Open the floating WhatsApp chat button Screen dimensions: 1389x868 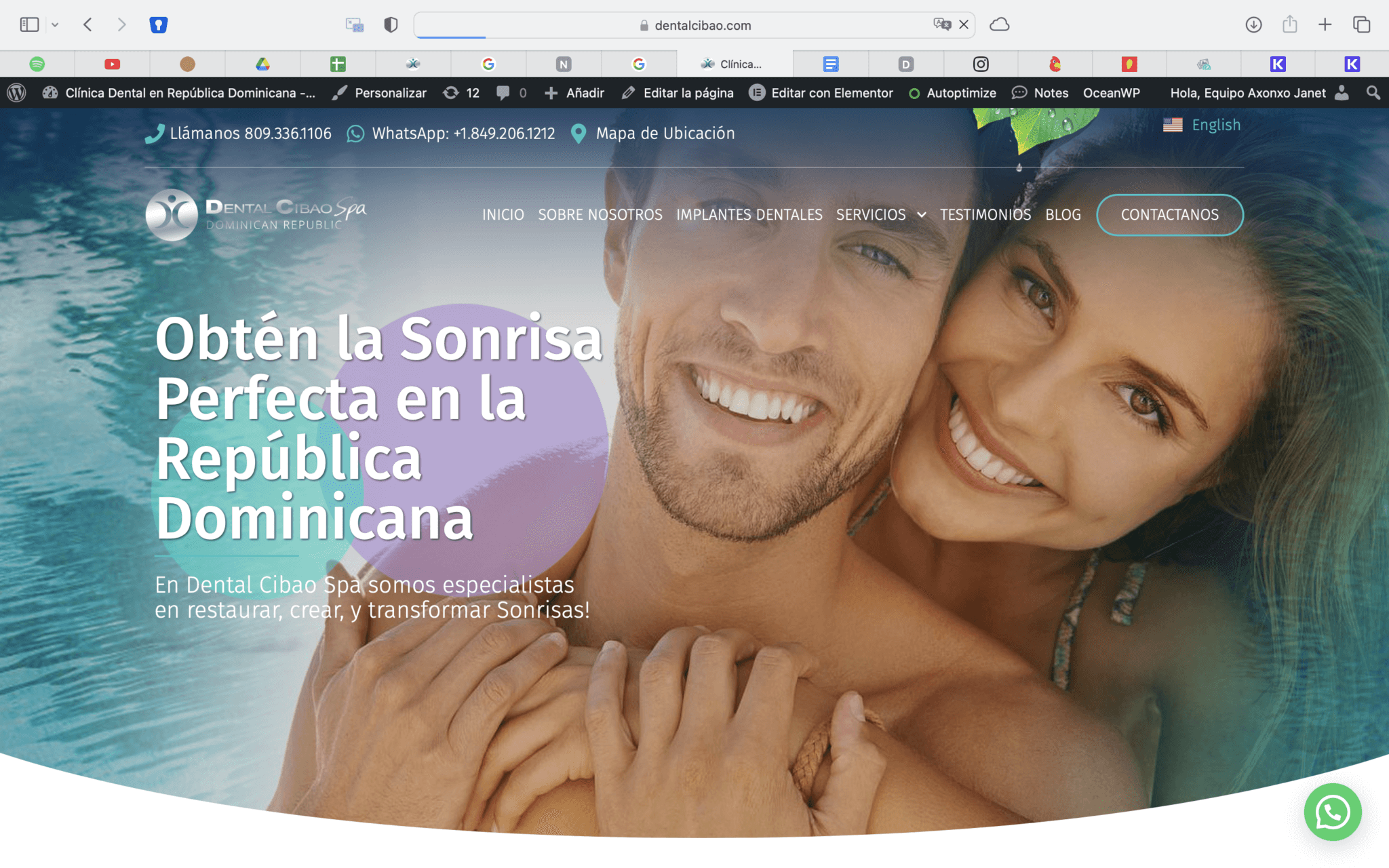[1333, 812]
